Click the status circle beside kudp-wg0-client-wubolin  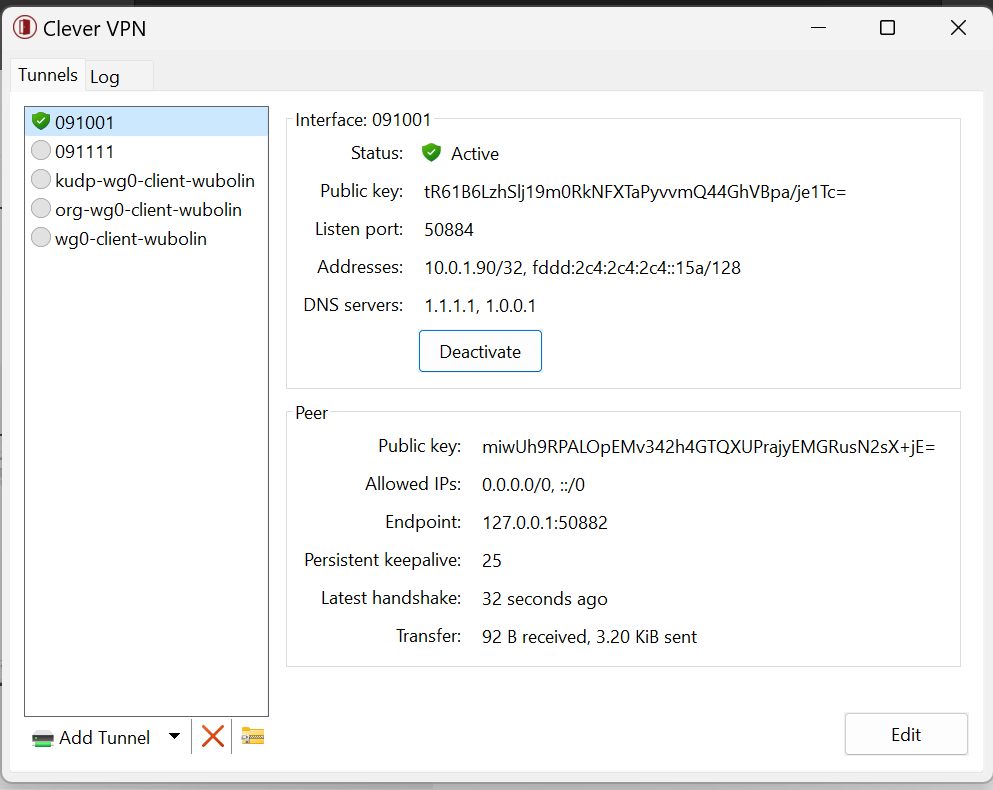click(41, 180)
